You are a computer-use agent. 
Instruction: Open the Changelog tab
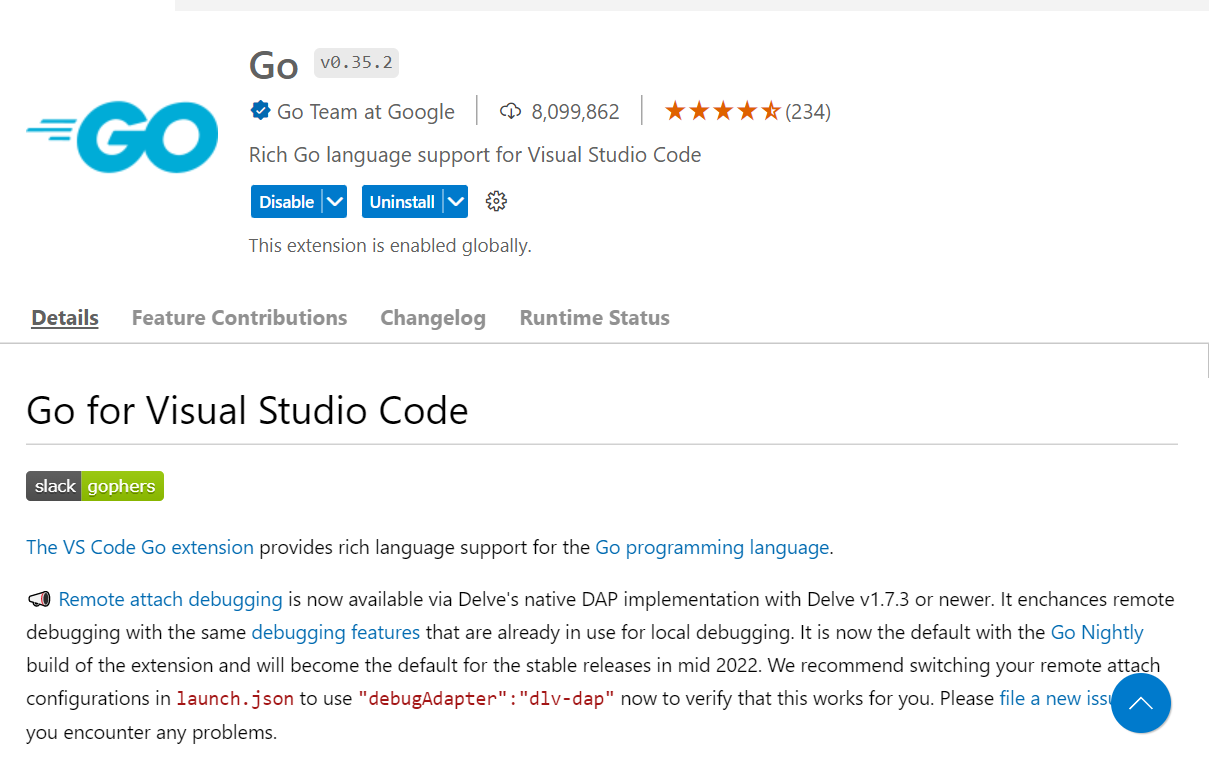pyautogui.click(x=433, y=318)
